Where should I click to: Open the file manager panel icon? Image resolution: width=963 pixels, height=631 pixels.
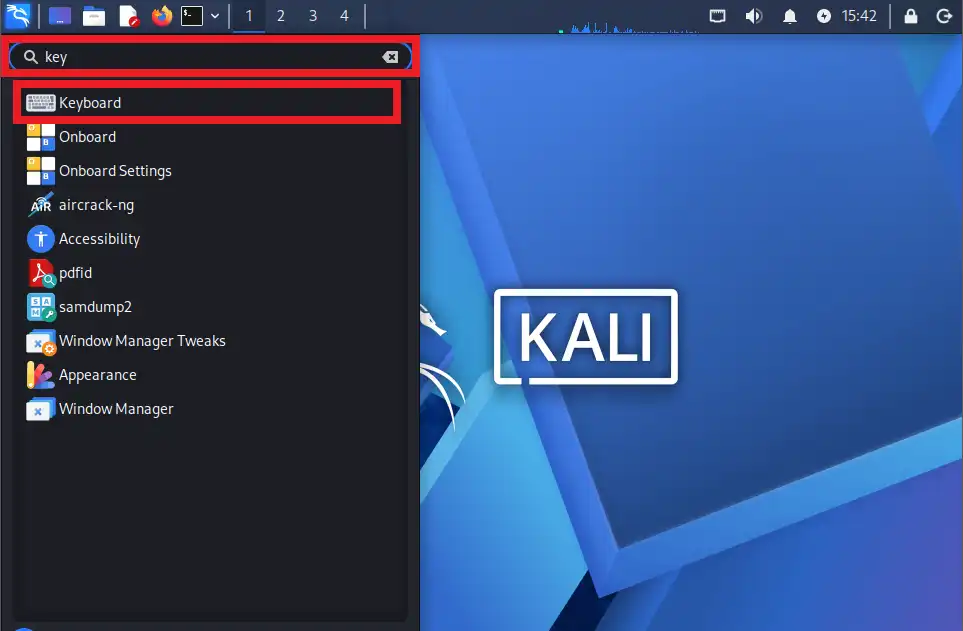pos(94,16)
